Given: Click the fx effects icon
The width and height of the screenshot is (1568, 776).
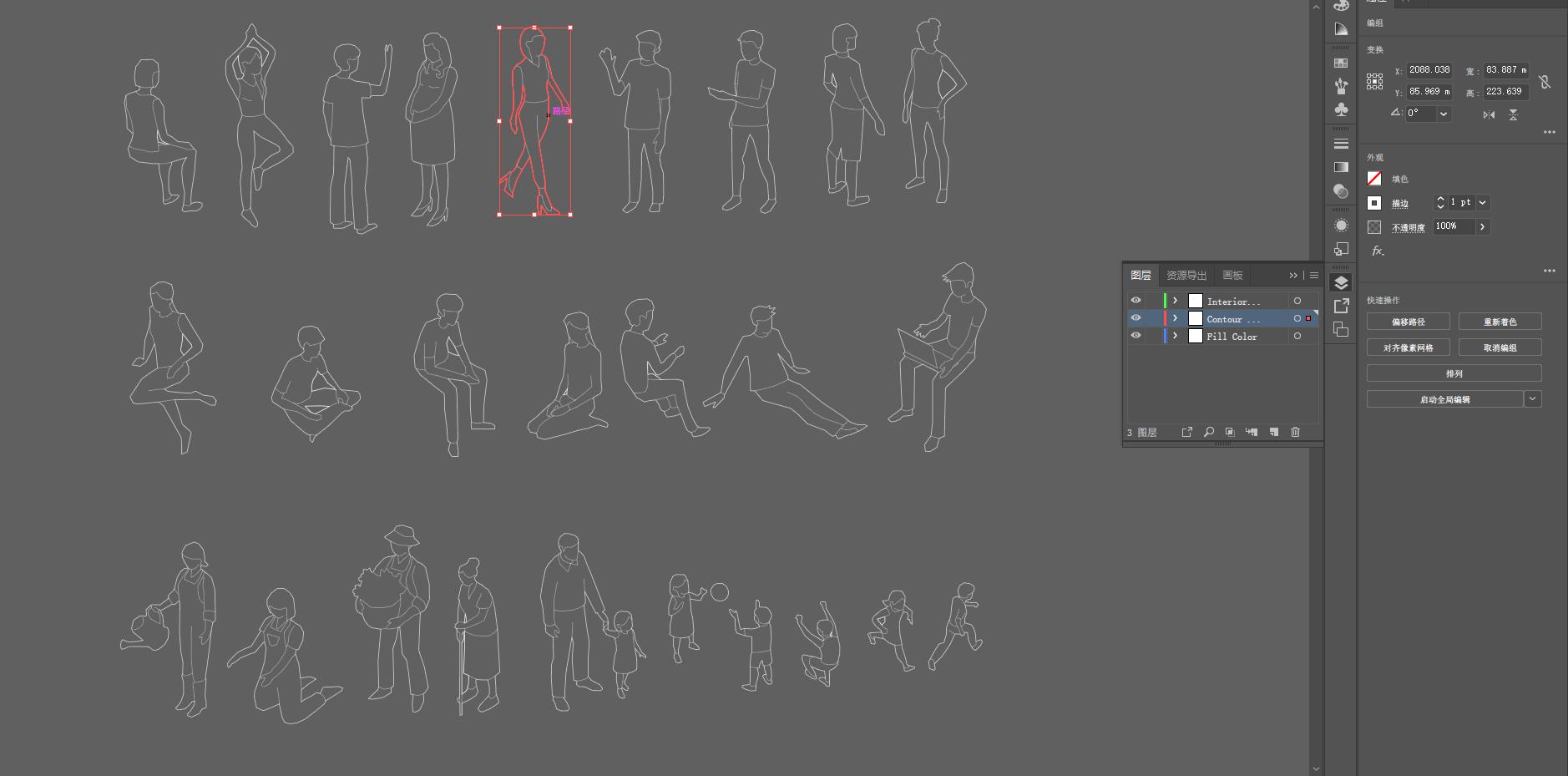Looking at the screenshot, I should pos(1377,251).
